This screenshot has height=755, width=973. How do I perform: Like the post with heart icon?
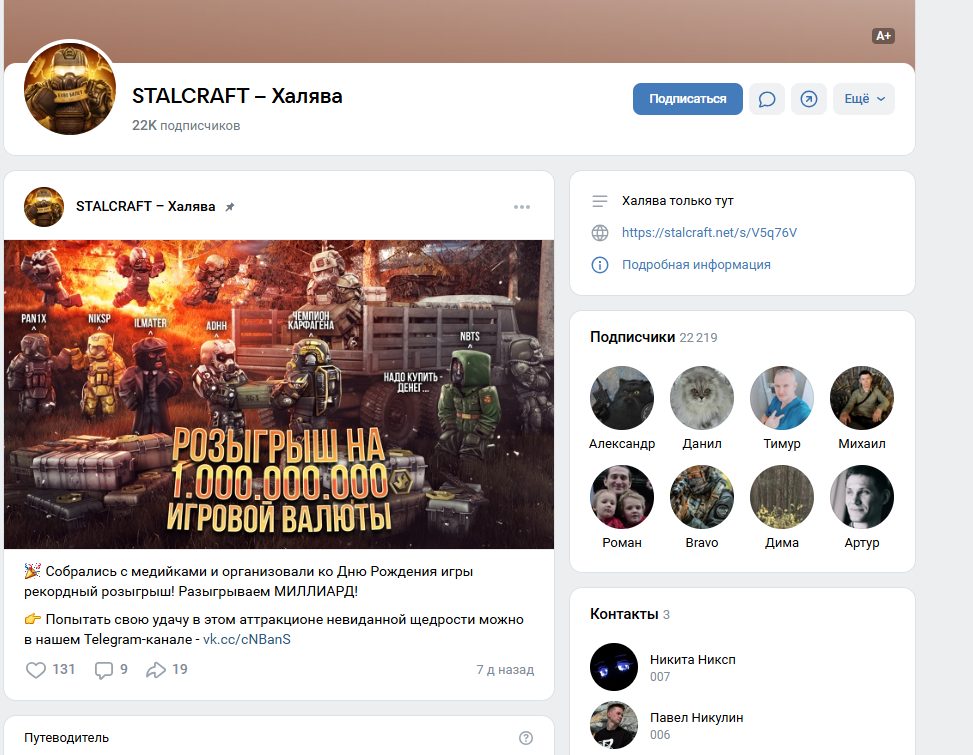pos(36,669)
